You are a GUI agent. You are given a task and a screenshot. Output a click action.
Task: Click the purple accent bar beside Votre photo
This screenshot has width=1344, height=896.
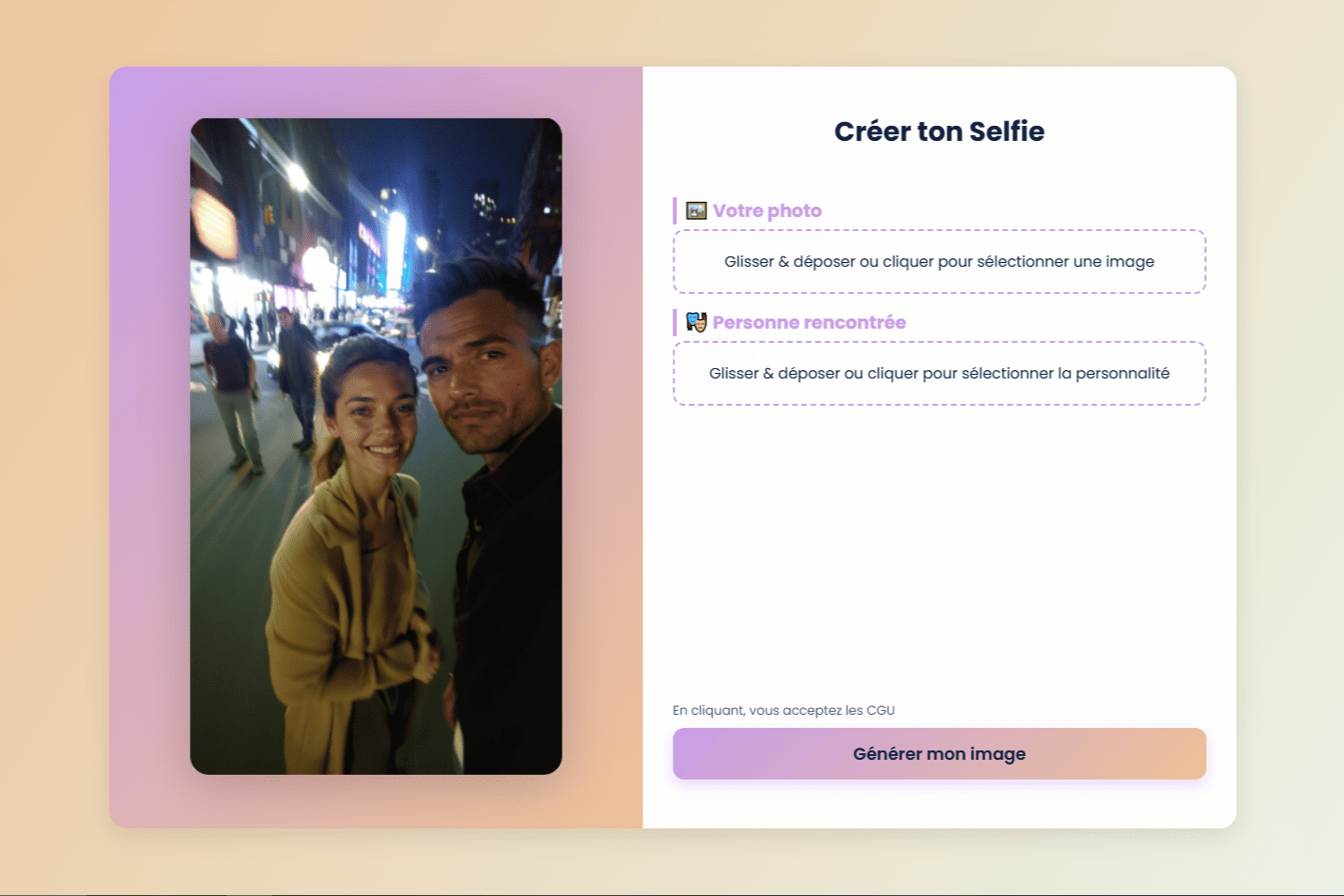(x=674, y=210)
